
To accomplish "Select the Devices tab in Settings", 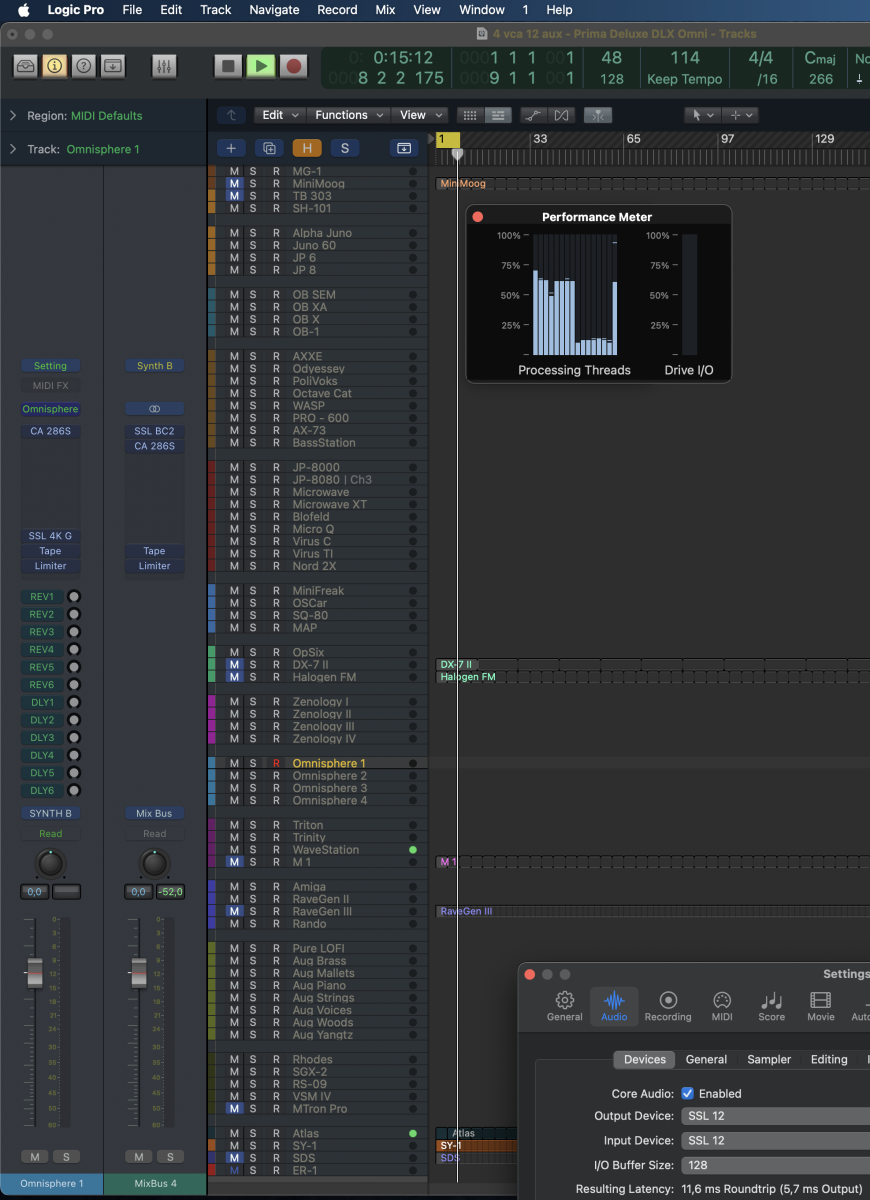I will 645,1060.
